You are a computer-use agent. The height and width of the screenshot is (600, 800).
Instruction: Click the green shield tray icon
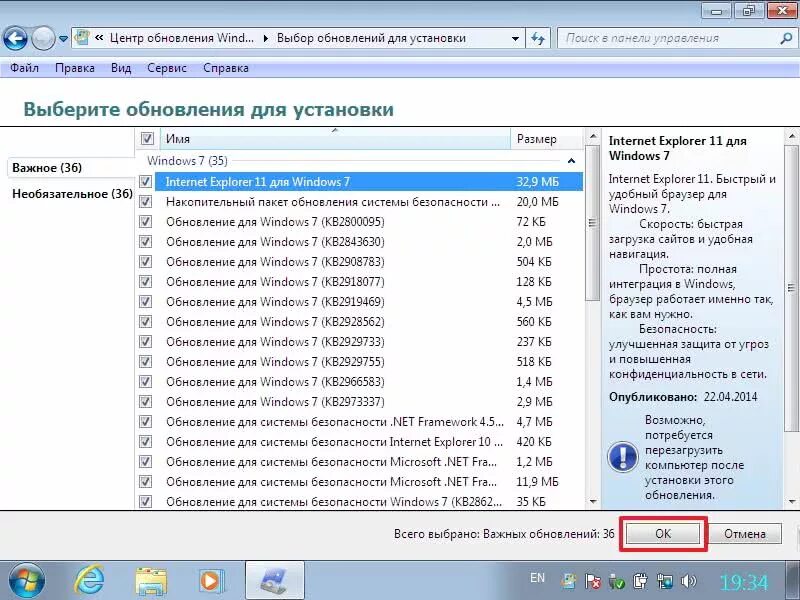(x=616, y=581)
